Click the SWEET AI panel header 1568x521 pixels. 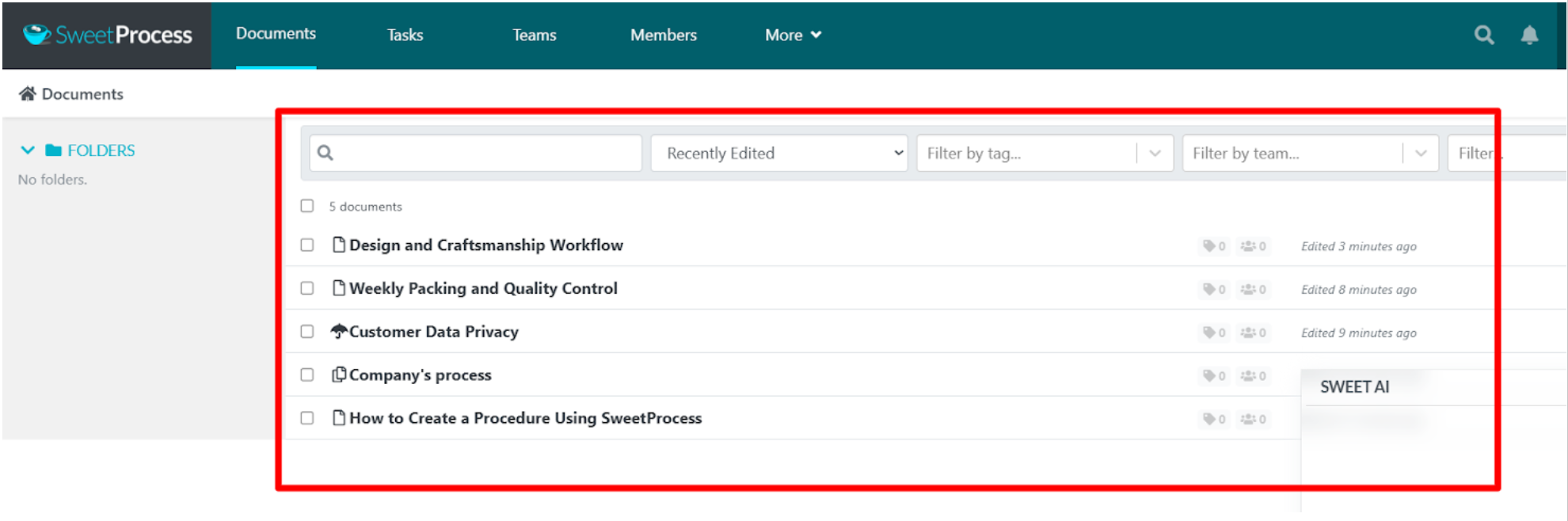coord(1354,386)
